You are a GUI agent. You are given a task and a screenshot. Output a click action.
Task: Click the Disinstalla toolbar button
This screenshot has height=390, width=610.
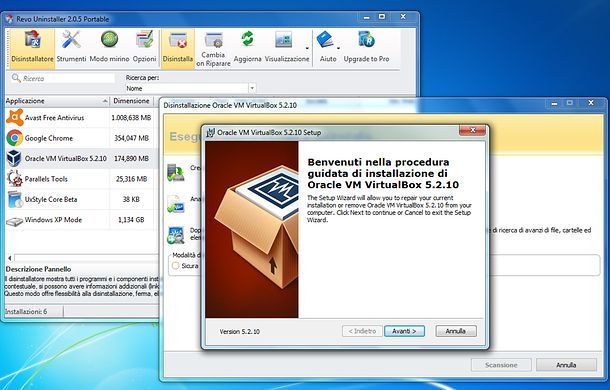[x=178, y=48]
